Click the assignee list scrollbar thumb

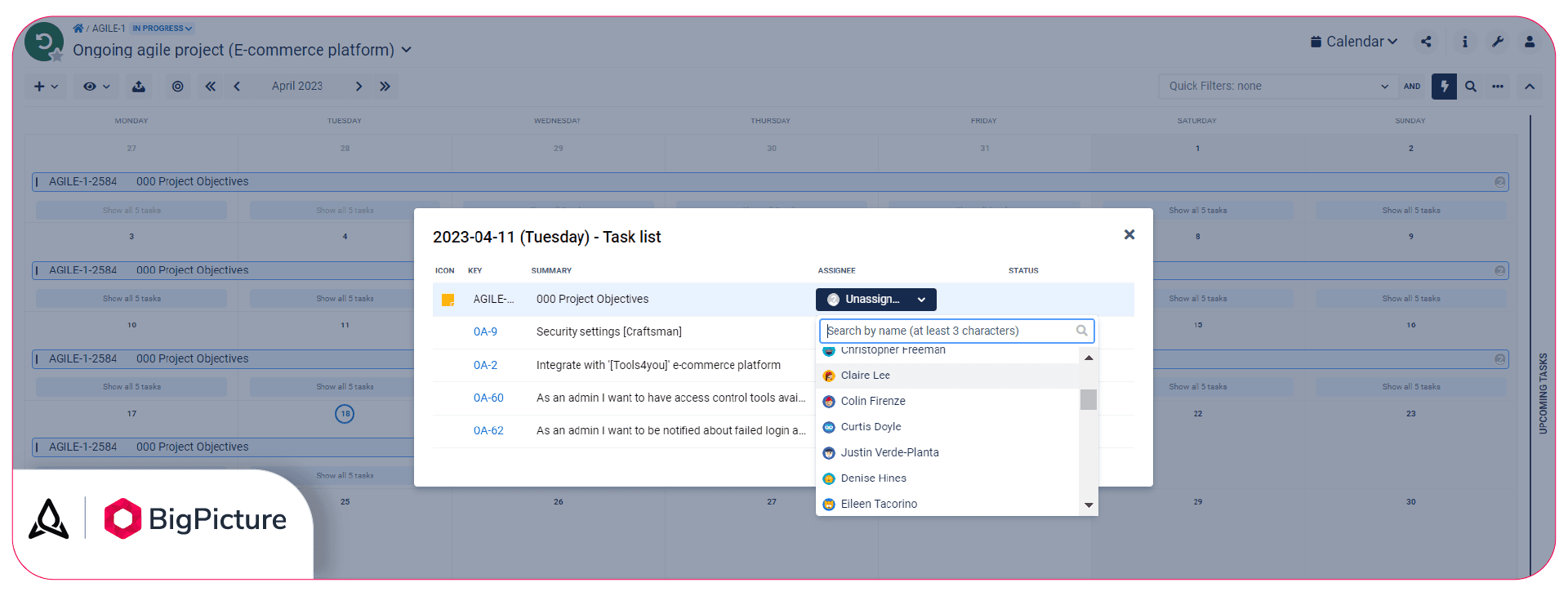[1089, 399]
